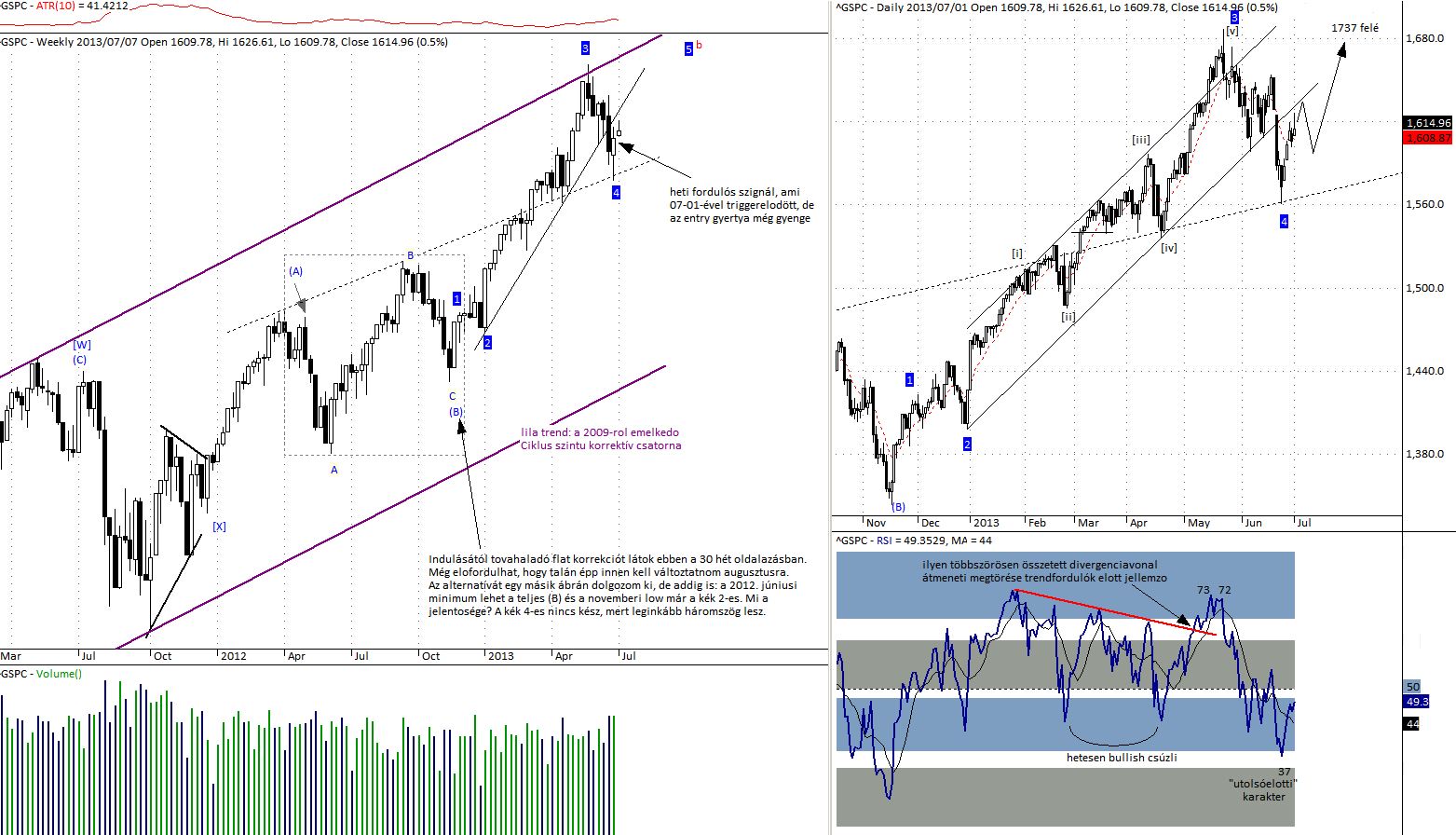Select the '1737 felé' target annotation

pyautogui.click(x=1355, y=29)
